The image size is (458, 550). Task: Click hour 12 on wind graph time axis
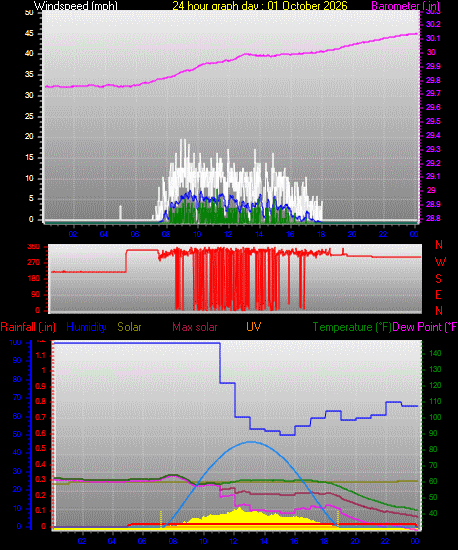228,234
